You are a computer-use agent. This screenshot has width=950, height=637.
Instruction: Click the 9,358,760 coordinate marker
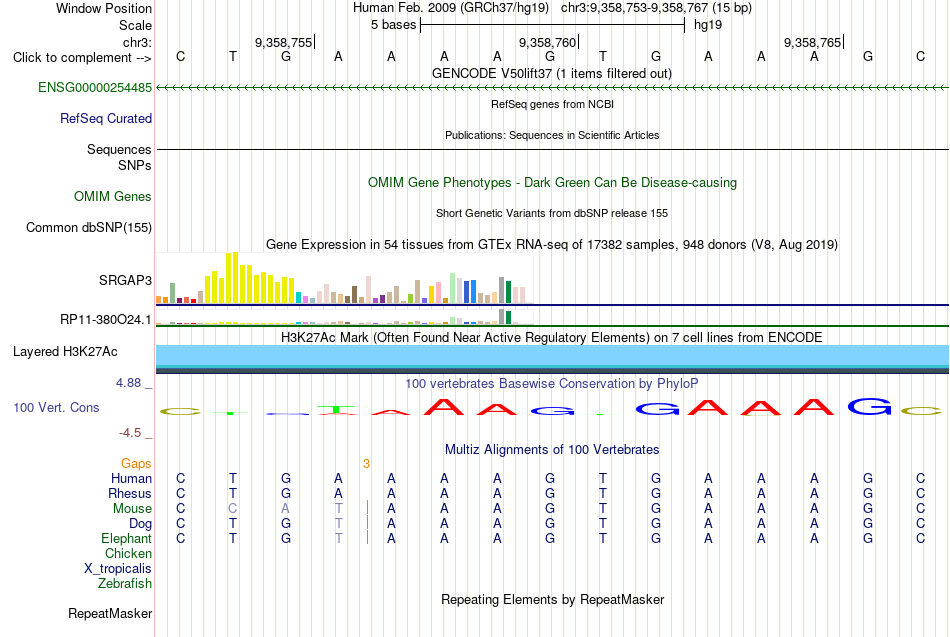(548, 42)
